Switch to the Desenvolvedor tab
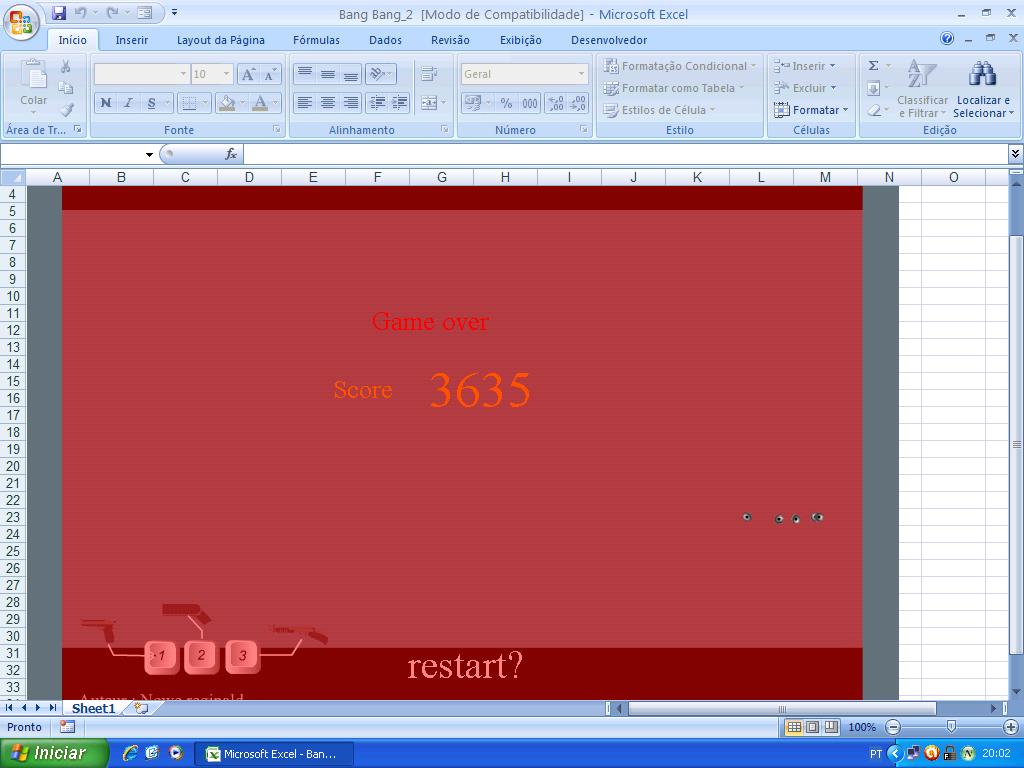This screenshot has height=768, width=1024. tap(608, 40)
